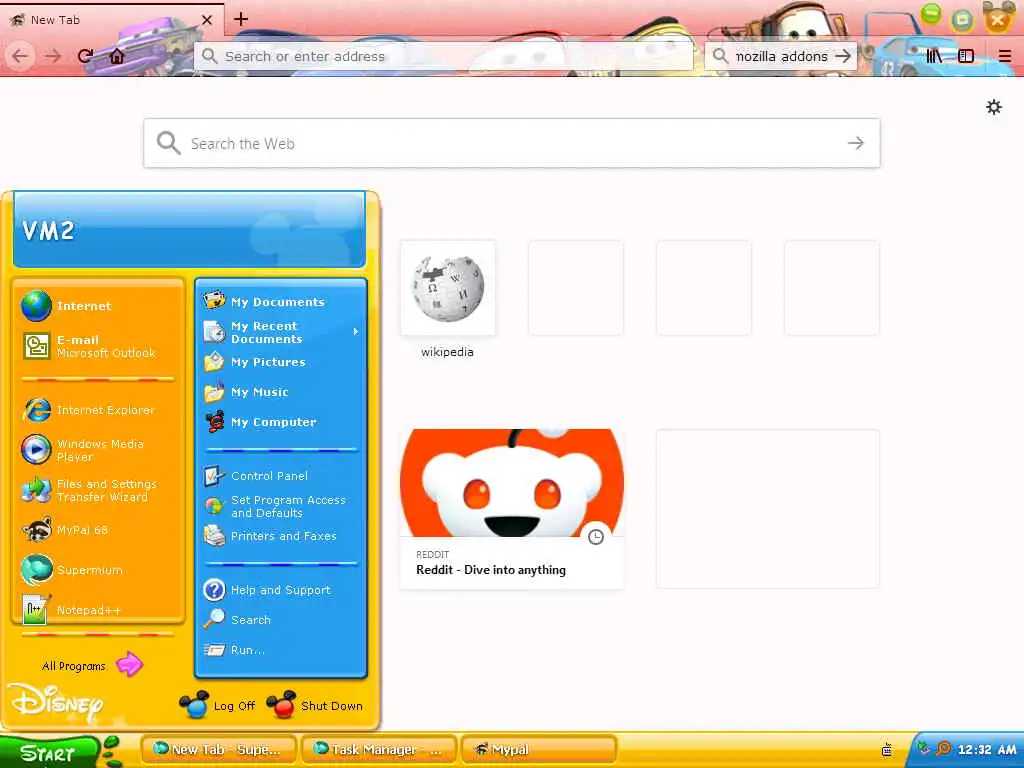Expand My Recent Documents submenu

(x=281, y=332)
